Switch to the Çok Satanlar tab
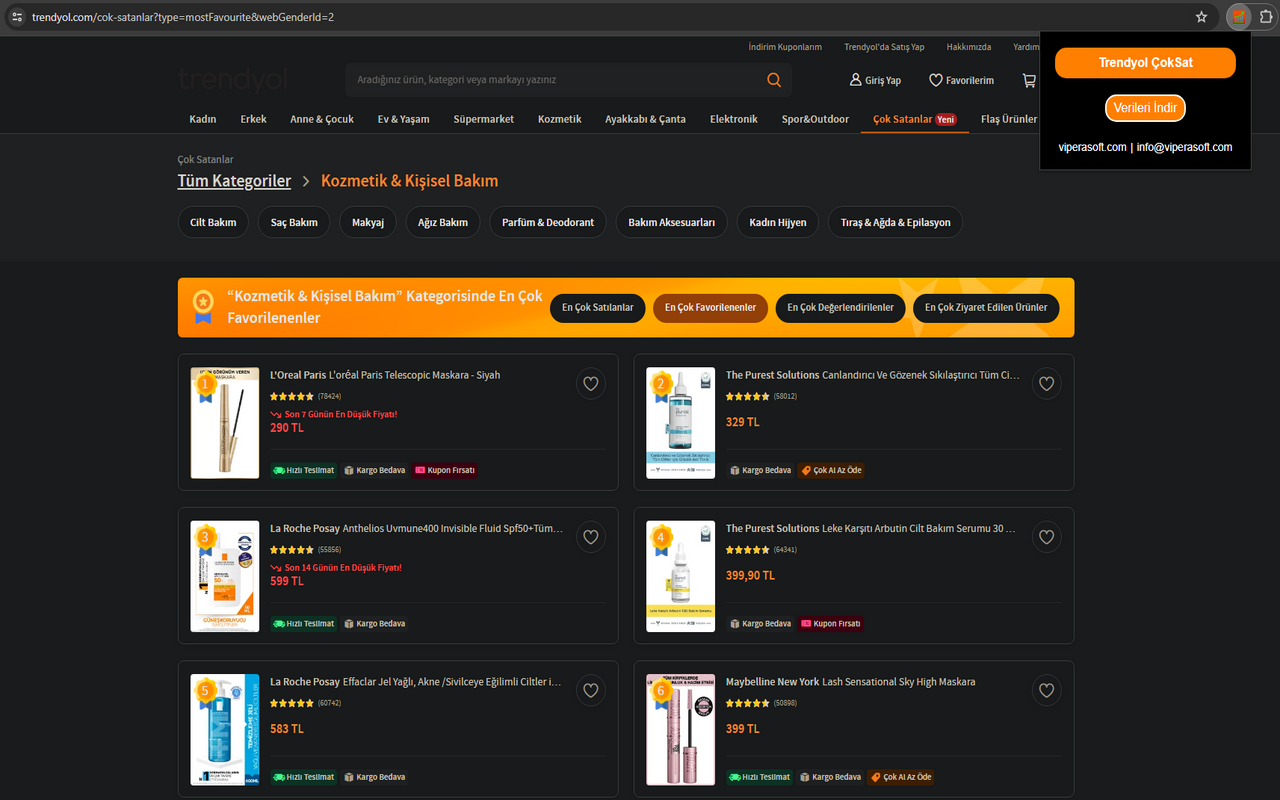The width and height of the screenshot is (1280, 800). pos(903,118)
